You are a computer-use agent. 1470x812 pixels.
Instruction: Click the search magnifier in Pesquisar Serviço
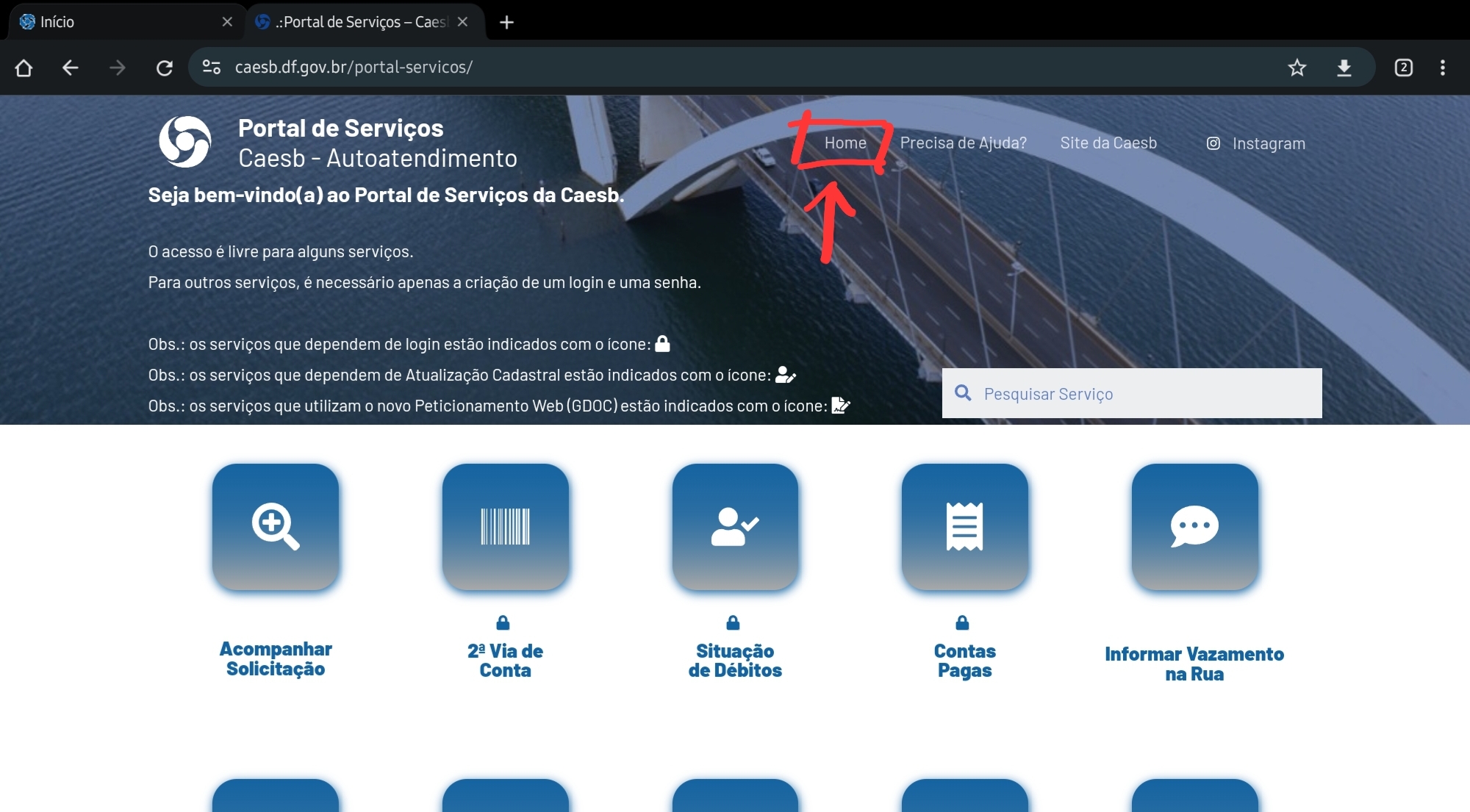click(x=963, y=393)
